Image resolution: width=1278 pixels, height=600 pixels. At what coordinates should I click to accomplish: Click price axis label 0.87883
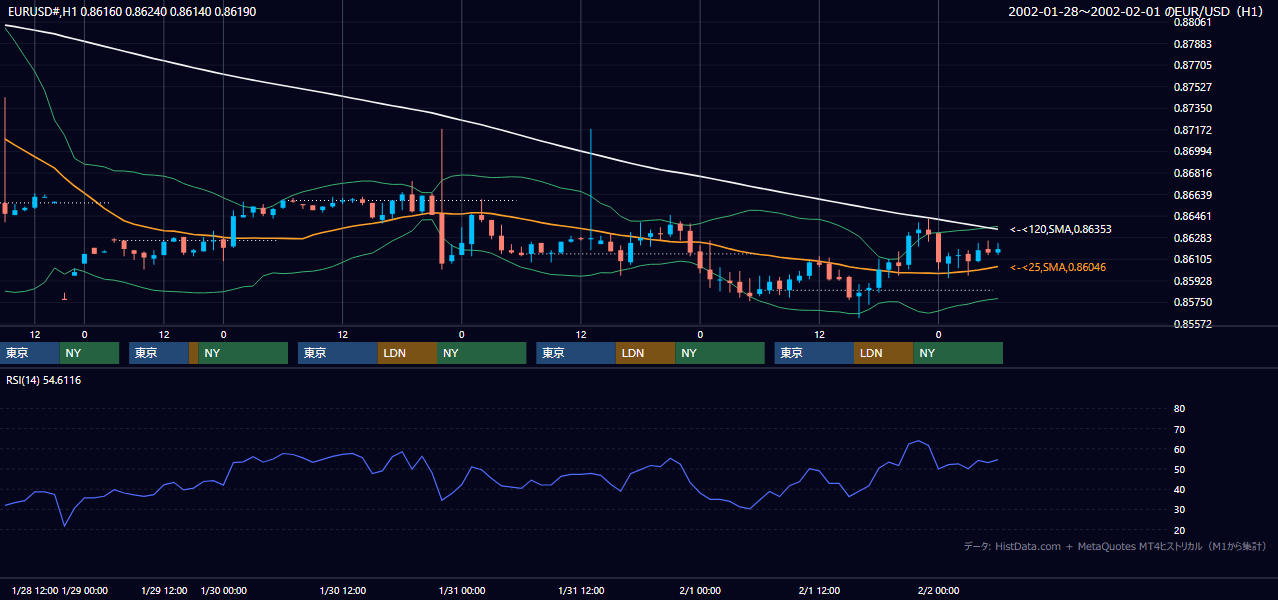pyautogui.click(x=1192, y=44)
